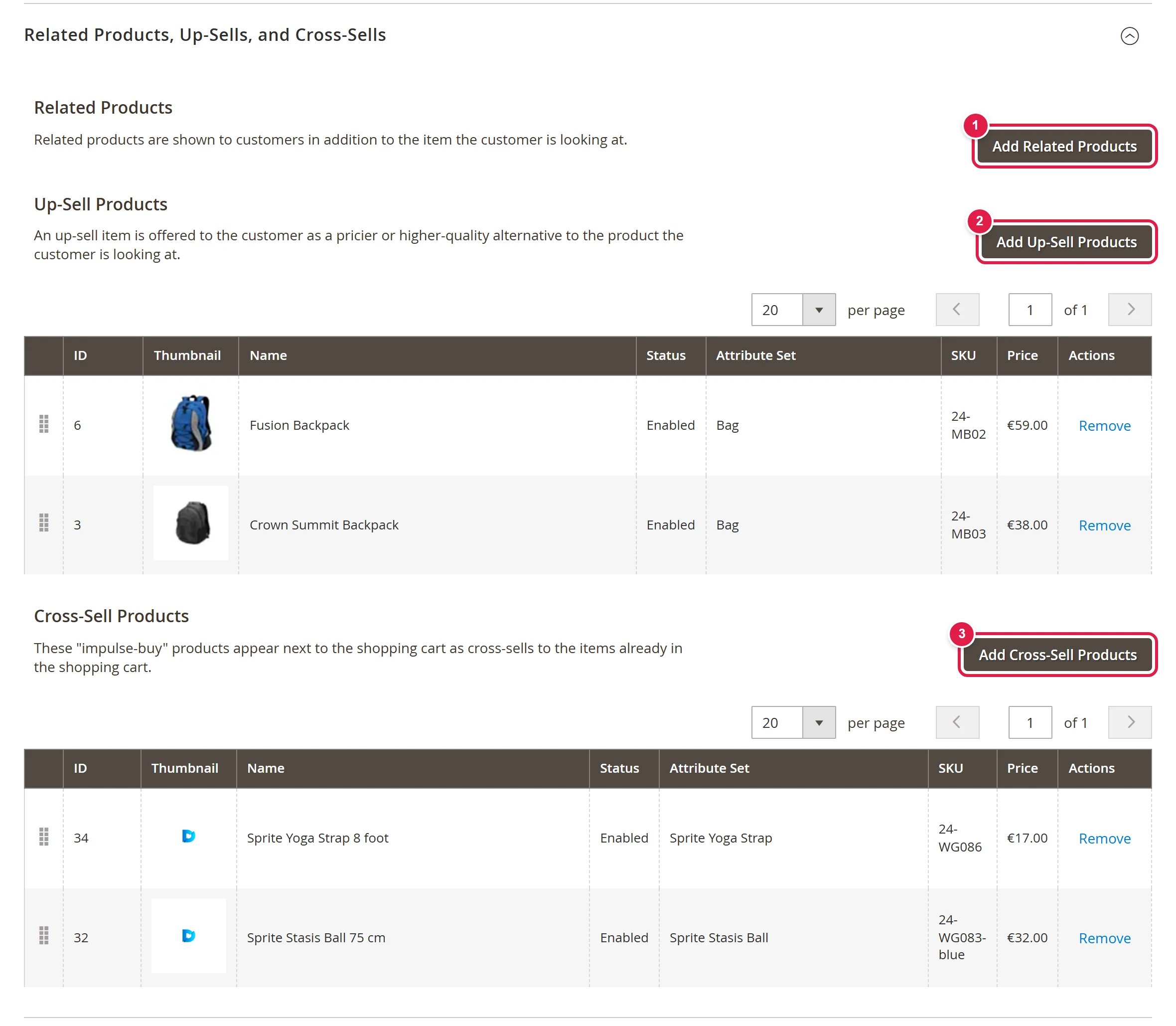
Task: Click the Crown Summit Backpack thumbnail image
Action: 190,523
